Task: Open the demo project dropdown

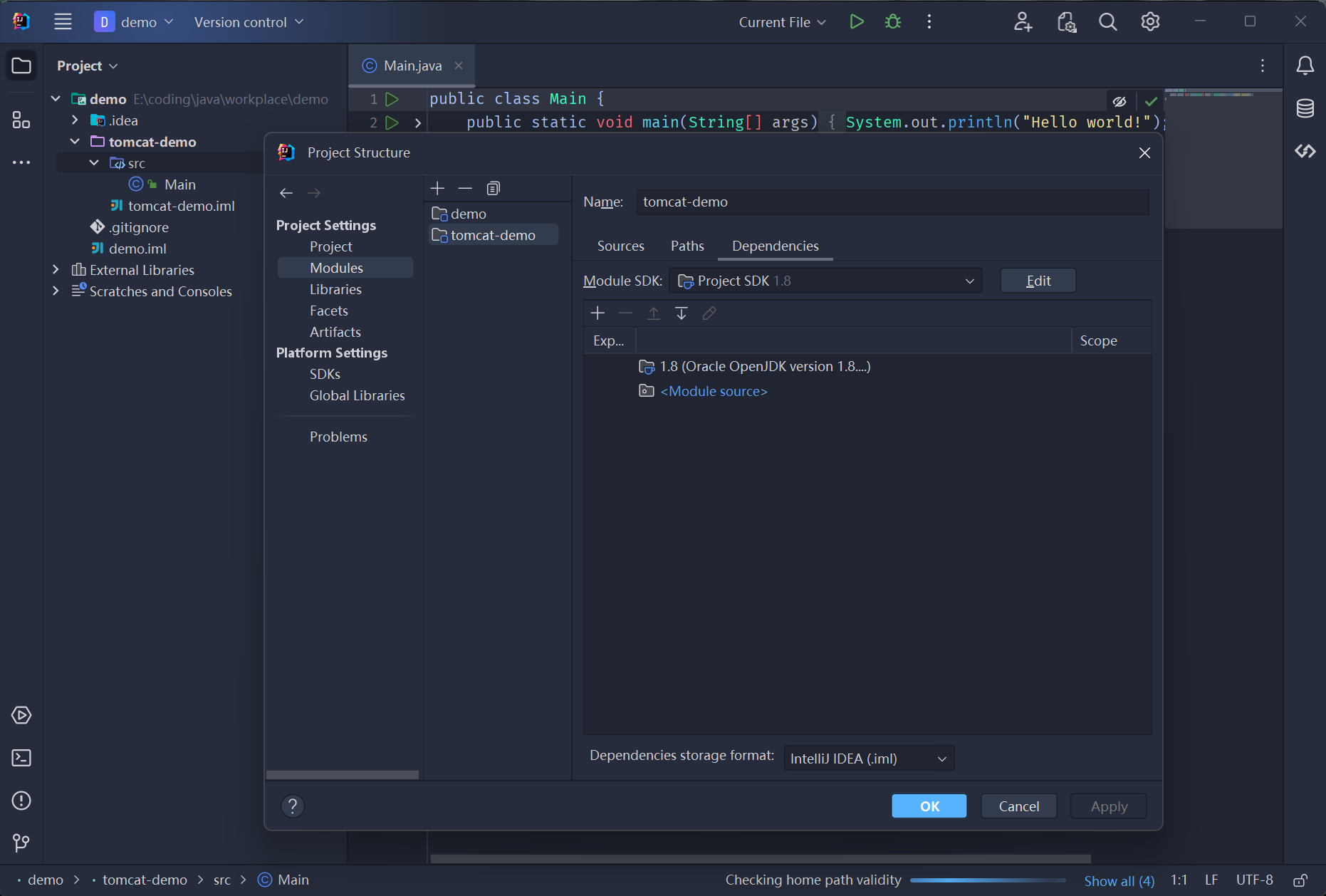Action: coord(134,22)
